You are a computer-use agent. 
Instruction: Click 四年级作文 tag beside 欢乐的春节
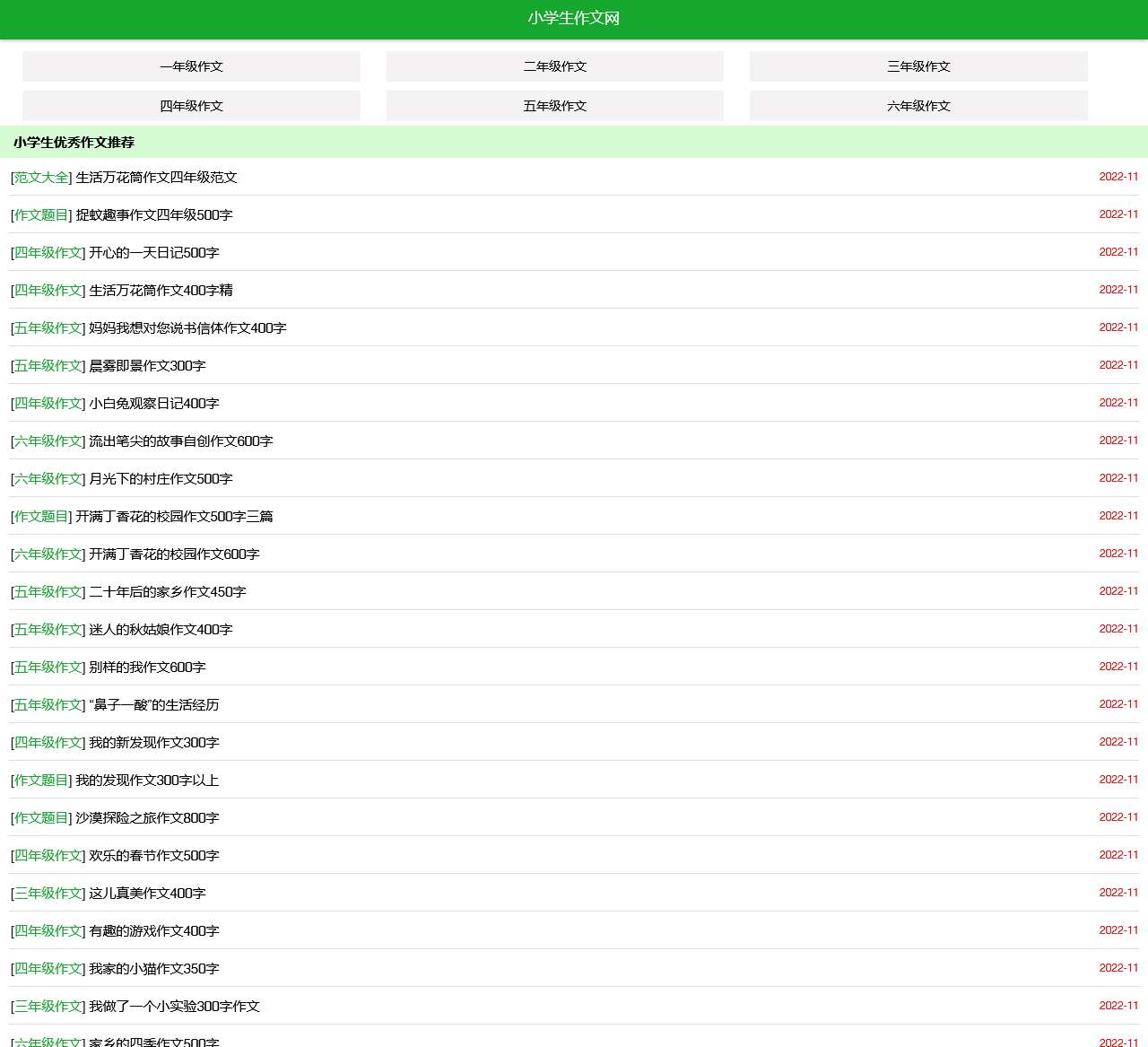(x=48, y=856)
